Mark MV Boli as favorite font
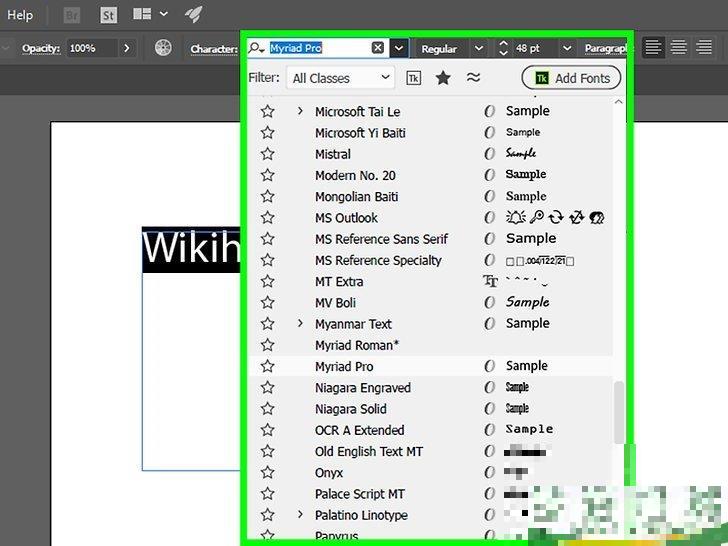 (267, 303)
